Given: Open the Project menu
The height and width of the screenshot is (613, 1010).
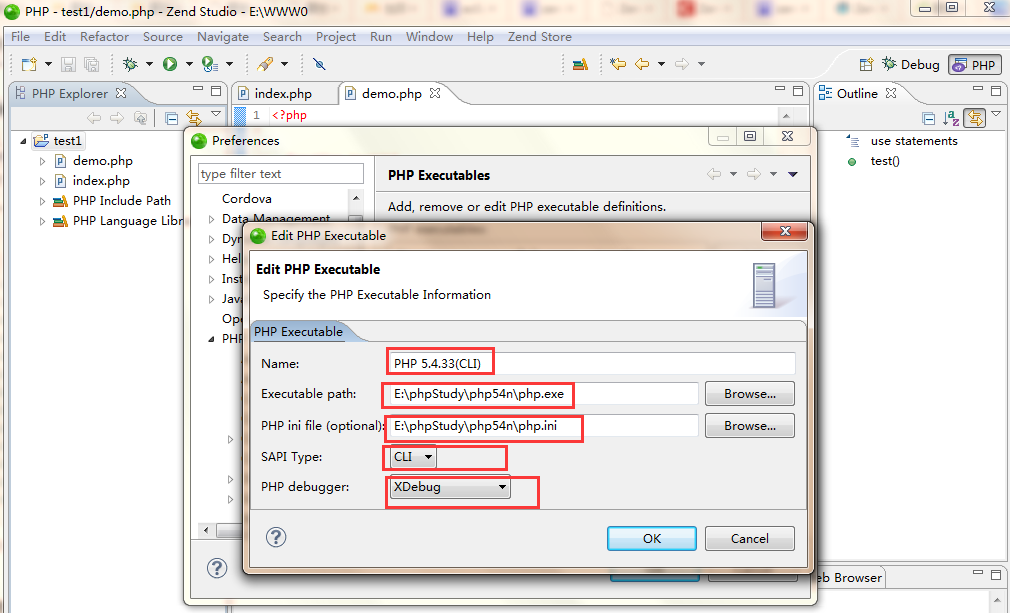Looking at the screenshot, I should coord(336,37).
